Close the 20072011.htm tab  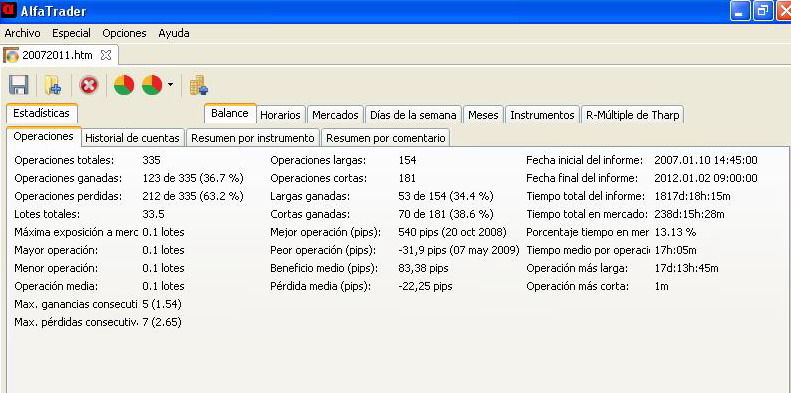tap(106, 55)
